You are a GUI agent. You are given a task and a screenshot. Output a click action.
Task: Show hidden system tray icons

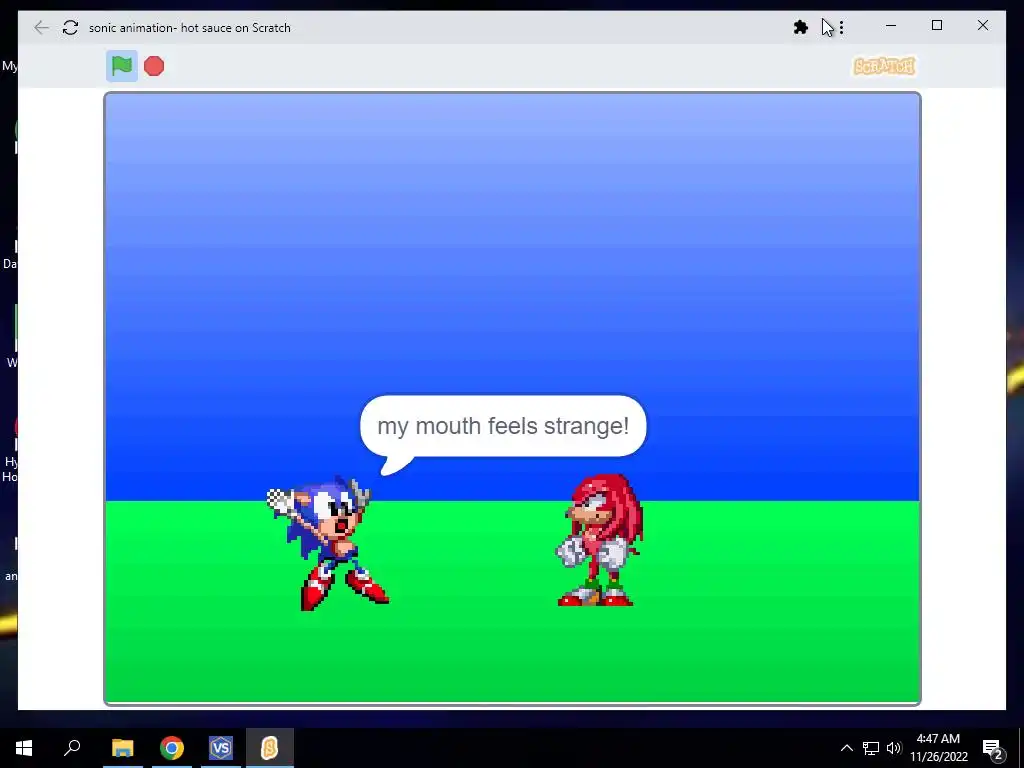[x=846, y=748]
